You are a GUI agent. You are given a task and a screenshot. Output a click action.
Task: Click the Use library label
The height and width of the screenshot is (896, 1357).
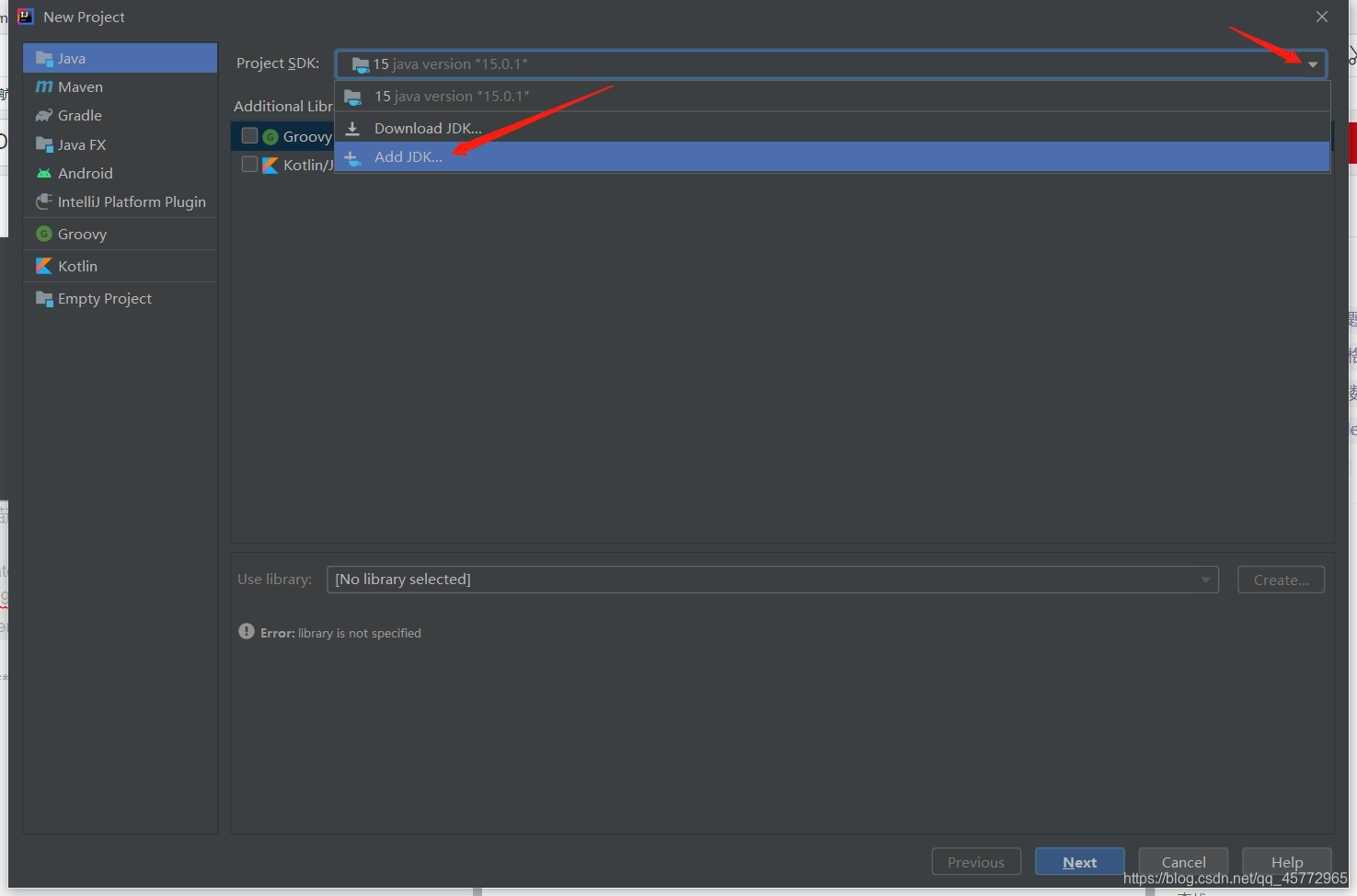pyautogui.click(x=274, y=579)
